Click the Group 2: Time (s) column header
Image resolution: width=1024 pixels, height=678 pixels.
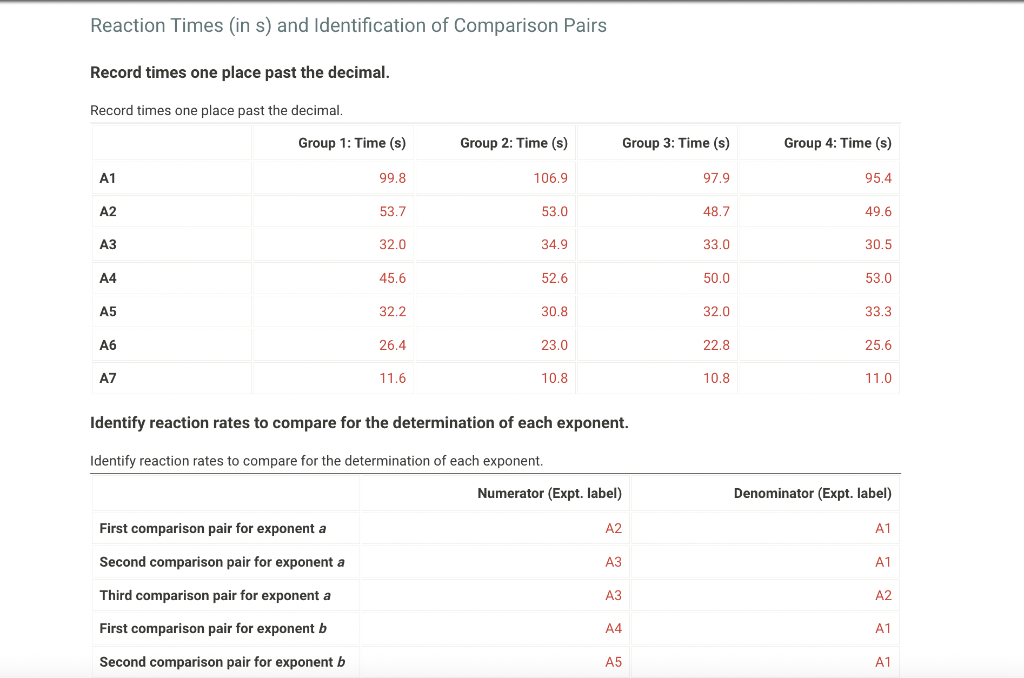tap(514, 143)
